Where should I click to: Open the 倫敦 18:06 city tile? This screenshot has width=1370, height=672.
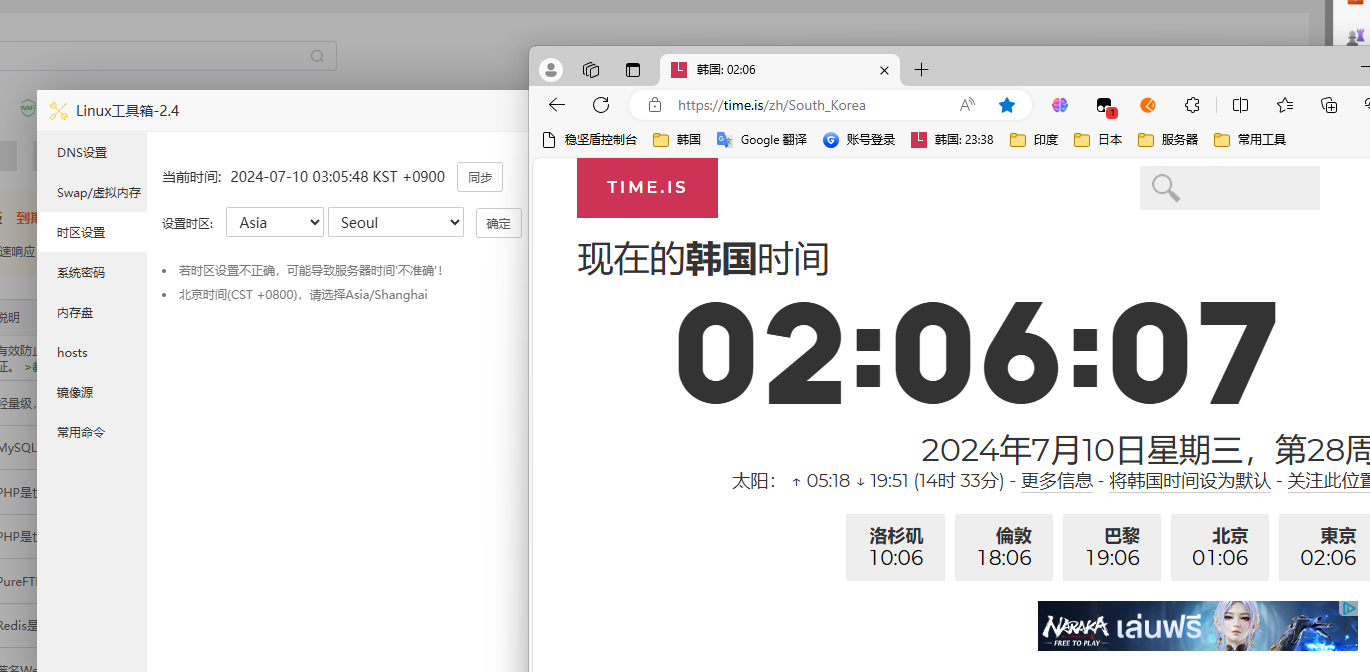[x=1004, y=547]
